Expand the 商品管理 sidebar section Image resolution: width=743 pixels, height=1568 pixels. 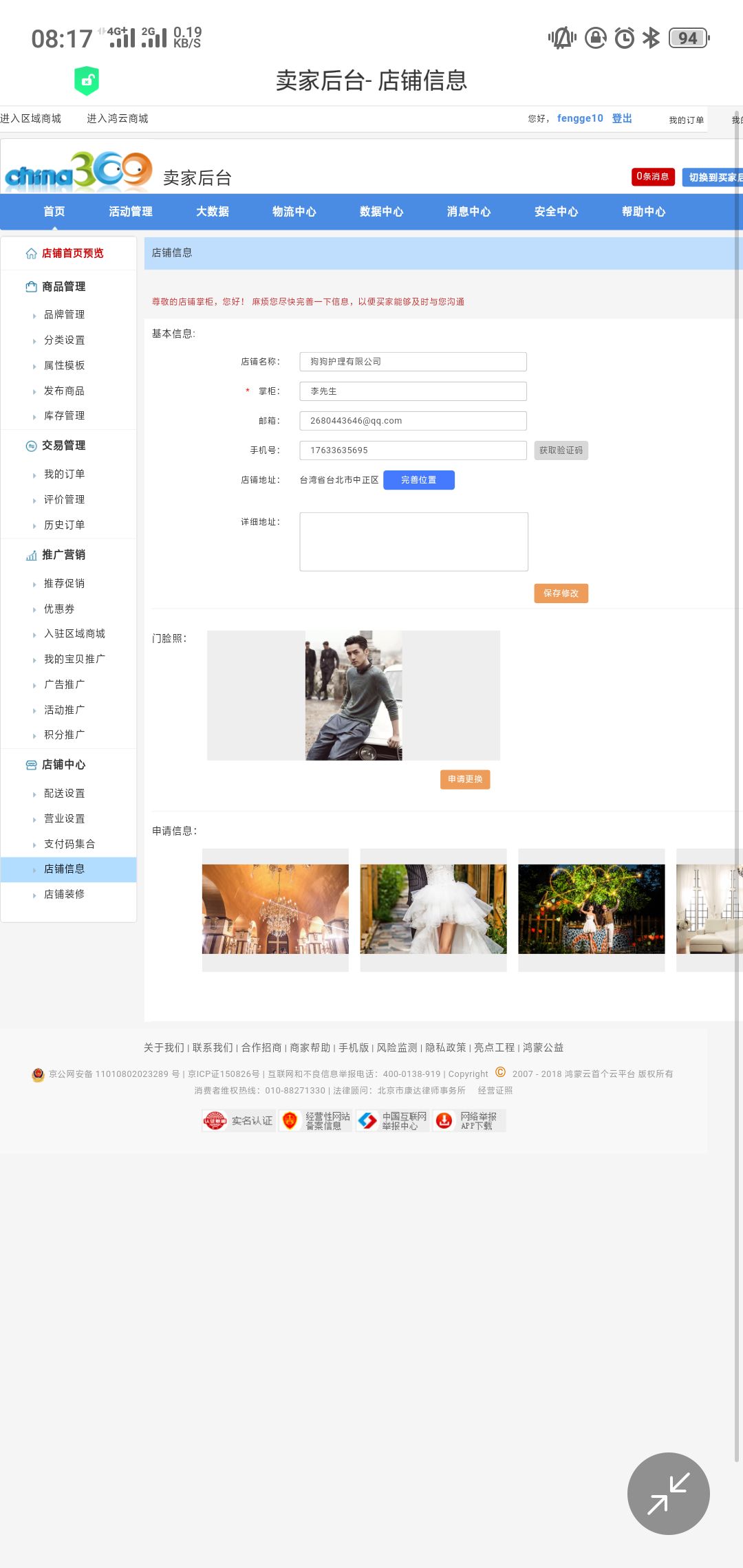pyautogui.click(x=63, y=287)
